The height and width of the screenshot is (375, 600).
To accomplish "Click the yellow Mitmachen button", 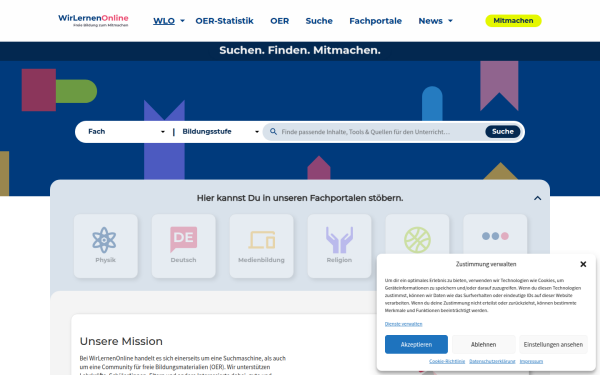I will point(513,21).
